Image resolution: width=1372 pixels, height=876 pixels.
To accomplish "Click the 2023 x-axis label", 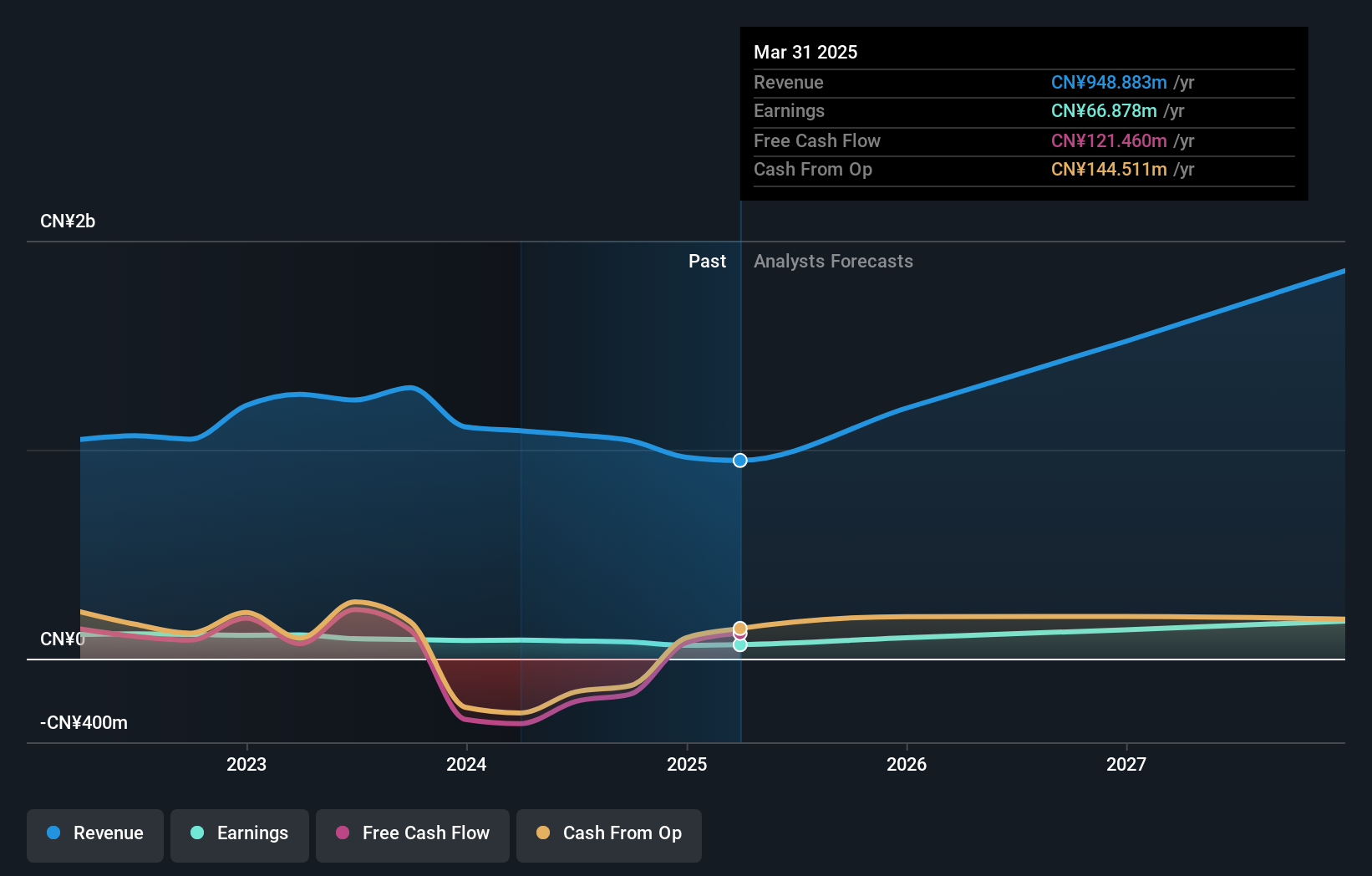I will [x=246, y=764].
